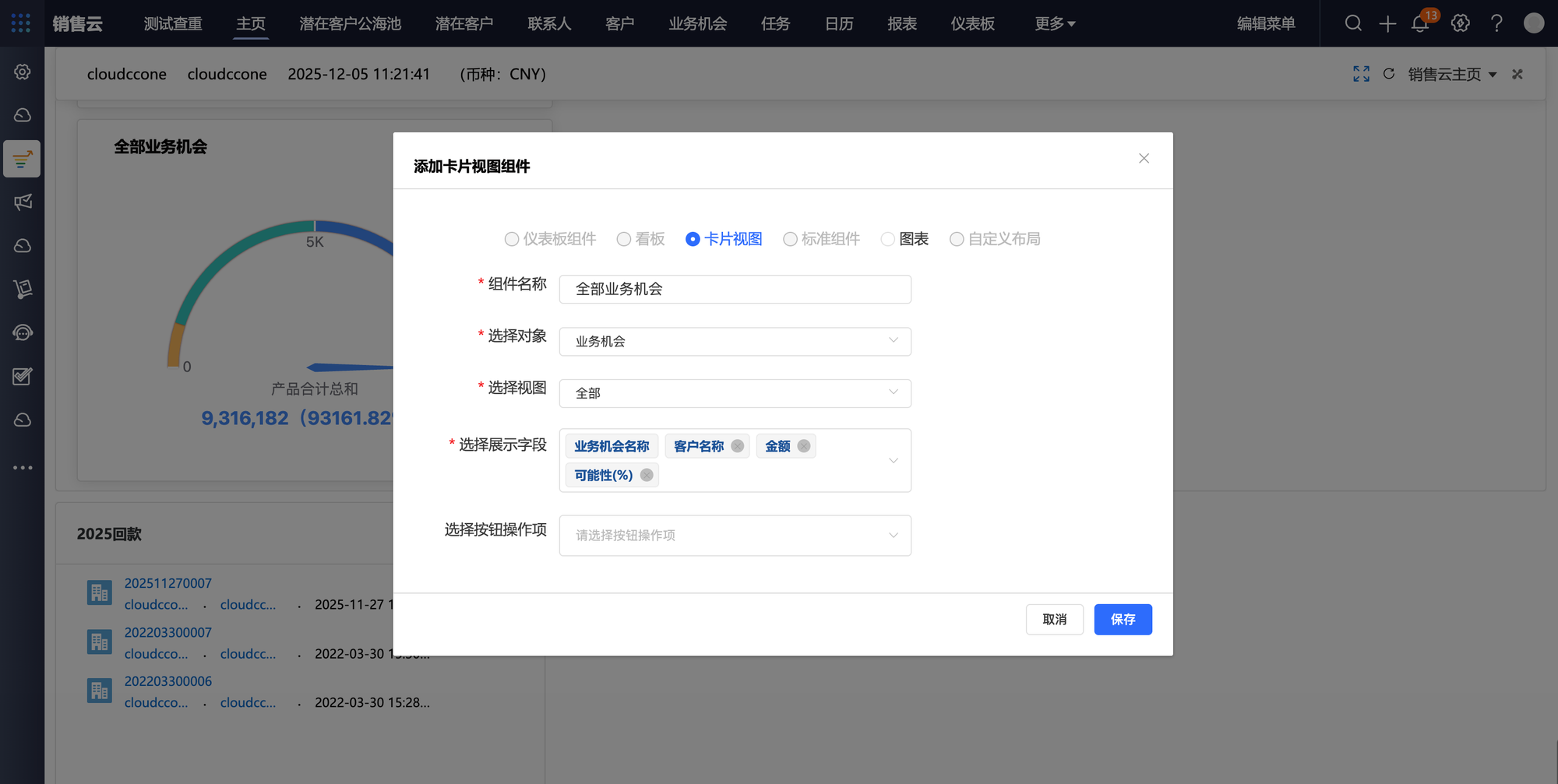This screenshot has width=1558, height=784.
Task: Click the fullscreen expand icon
Action: 1361,74
